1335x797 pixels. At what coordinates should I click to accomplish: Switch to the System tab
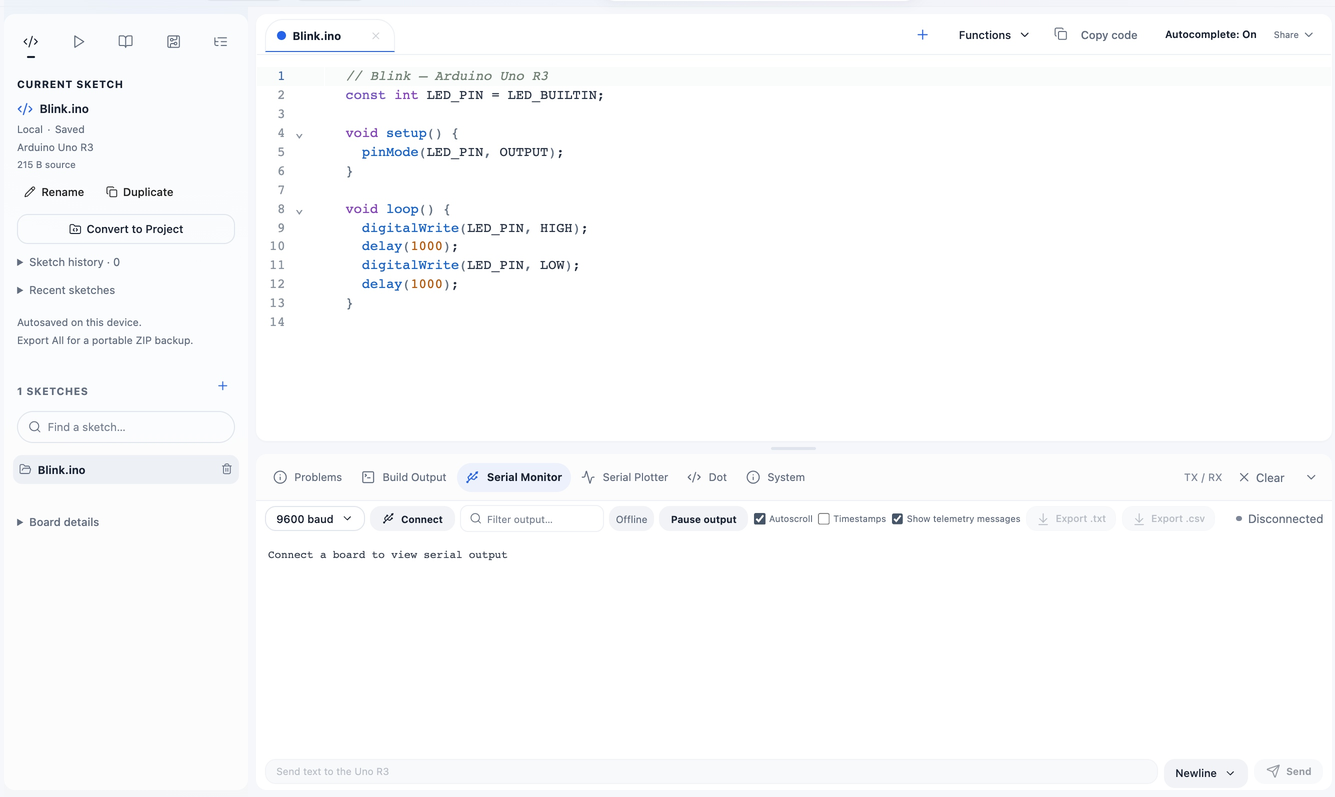point(776,478)
